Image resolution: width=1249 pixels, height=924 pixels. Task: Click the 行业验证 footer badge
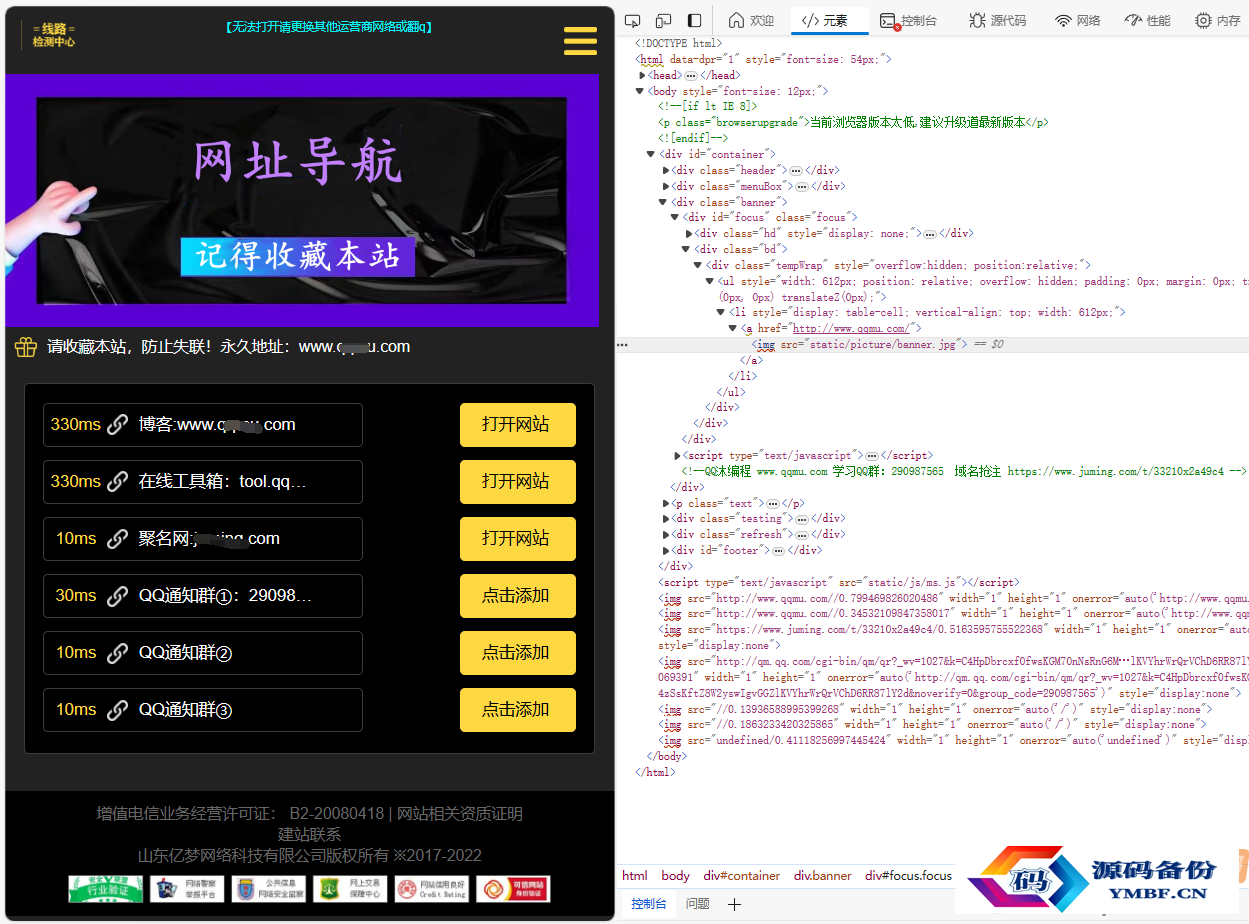pos(105,889)
